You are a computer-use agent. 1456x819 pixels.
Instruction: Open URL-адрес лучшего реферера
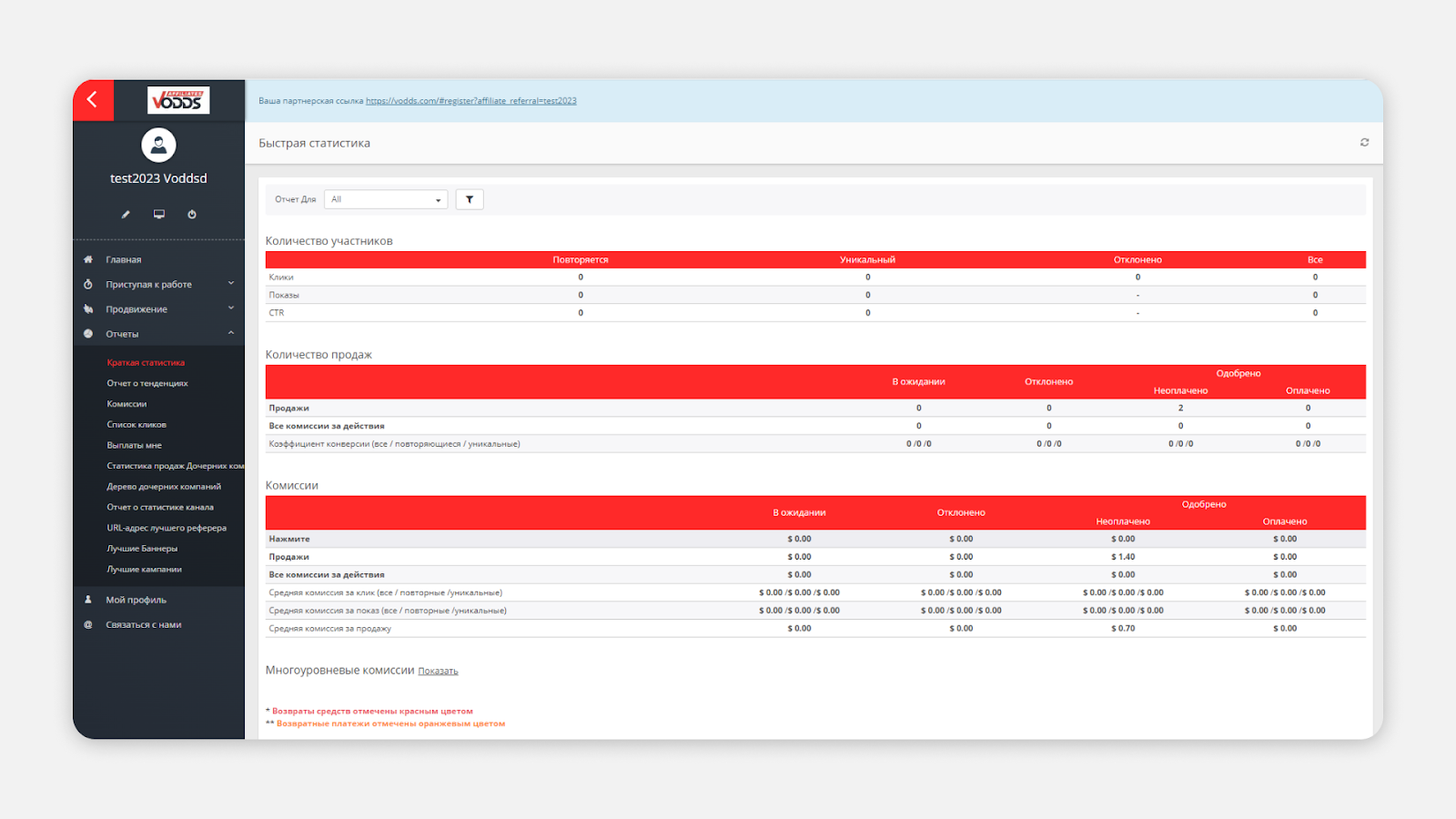coord(167,528)
